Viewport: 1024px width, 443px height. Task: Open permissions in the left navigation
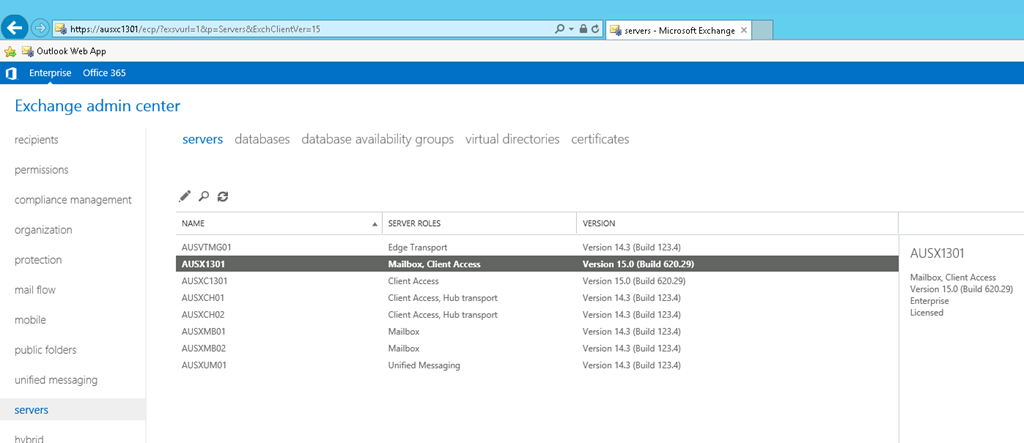41,170
